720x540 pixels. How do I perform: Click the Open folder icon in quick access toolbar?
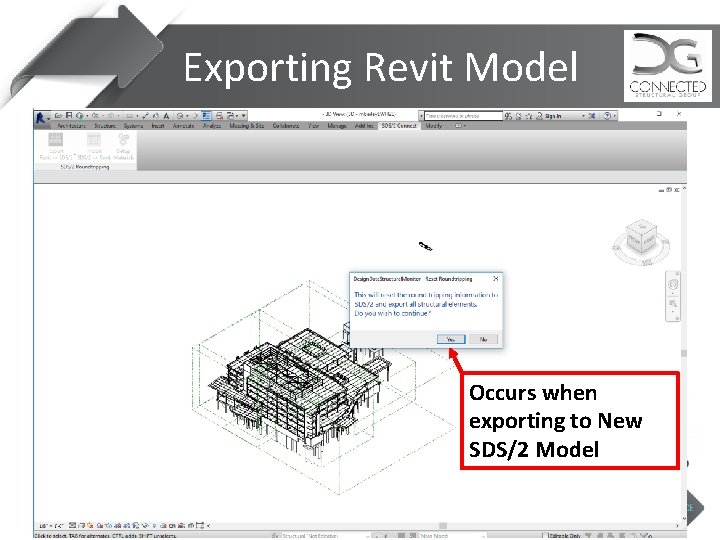pos(58,116)
